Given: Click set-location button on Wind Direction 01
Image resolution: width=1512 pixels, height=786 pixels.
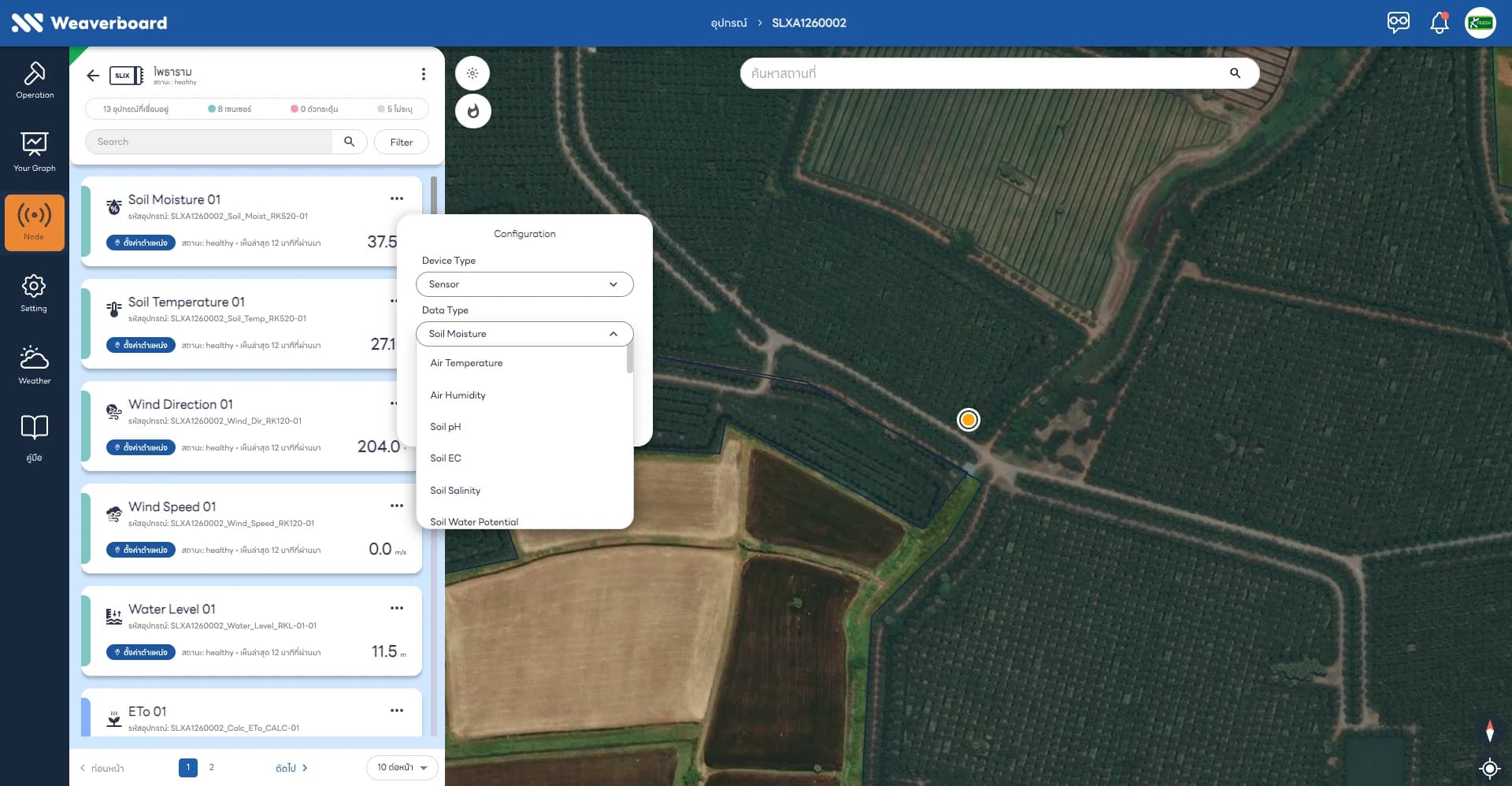Looking at the screenshot, I should (x=141, y=447).
